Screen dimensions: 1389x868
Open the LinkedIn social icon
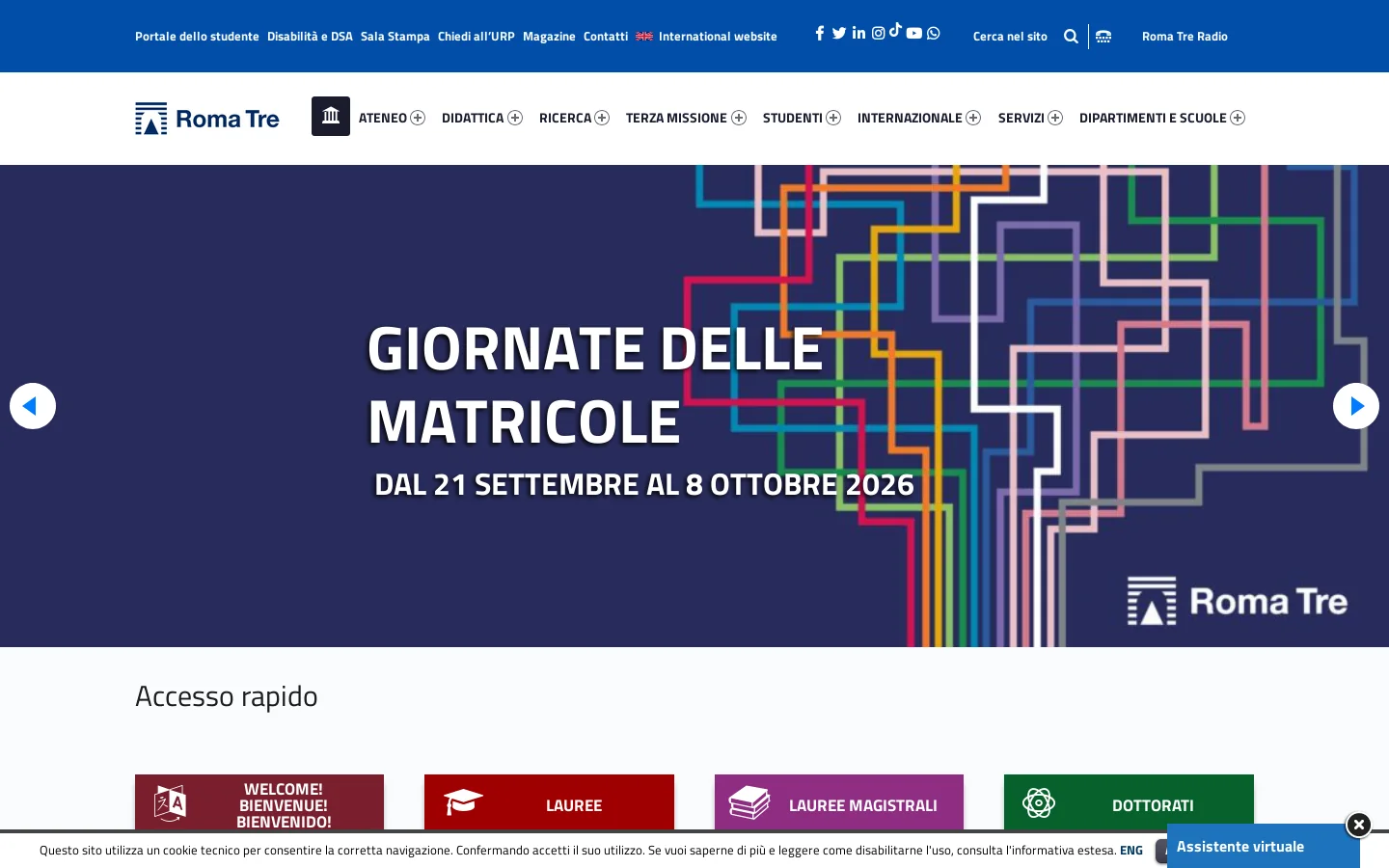pyautogui.click(x=858, y=33)
